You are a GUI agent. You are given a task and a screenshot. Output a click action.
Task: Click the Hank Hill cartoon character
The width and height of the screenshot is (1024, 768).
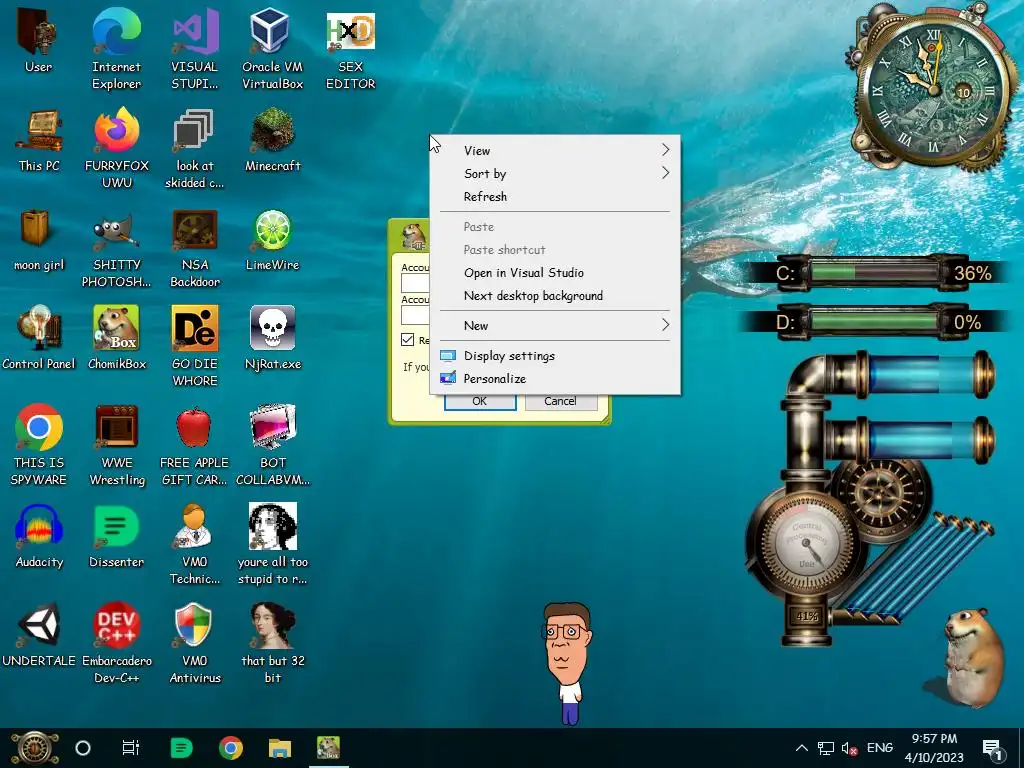tap(566, 663)
